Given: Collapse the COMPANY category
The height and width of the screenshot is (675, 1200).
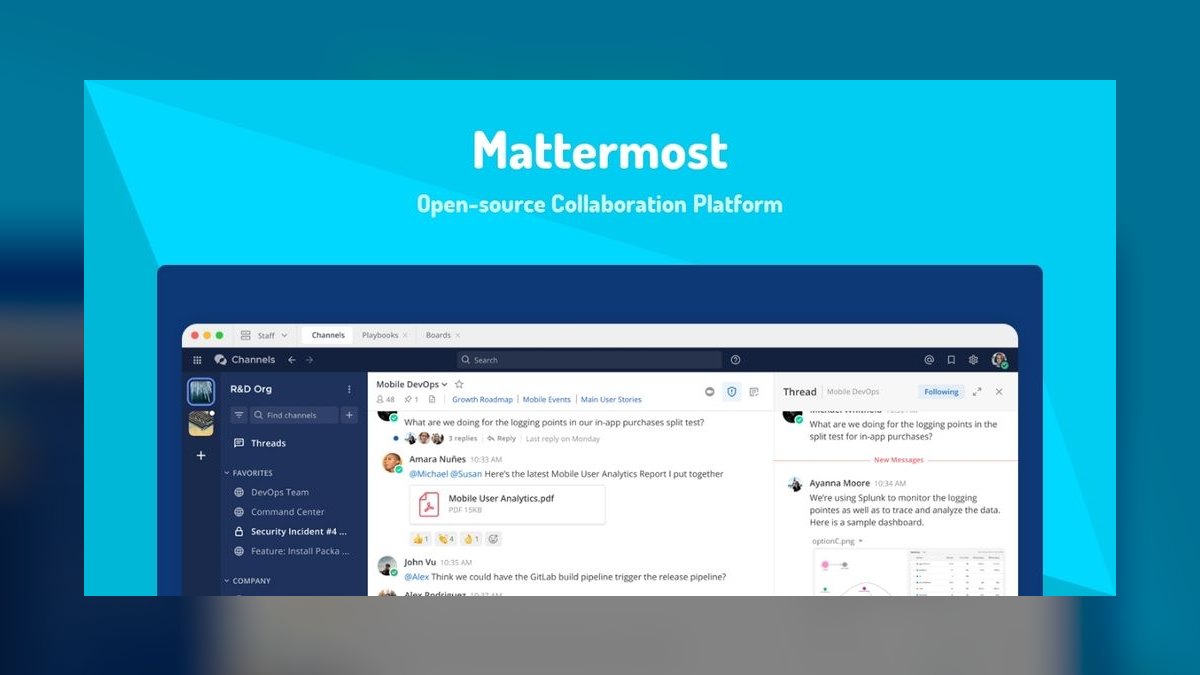Looking at the screenshot, I should coord(248,581).
